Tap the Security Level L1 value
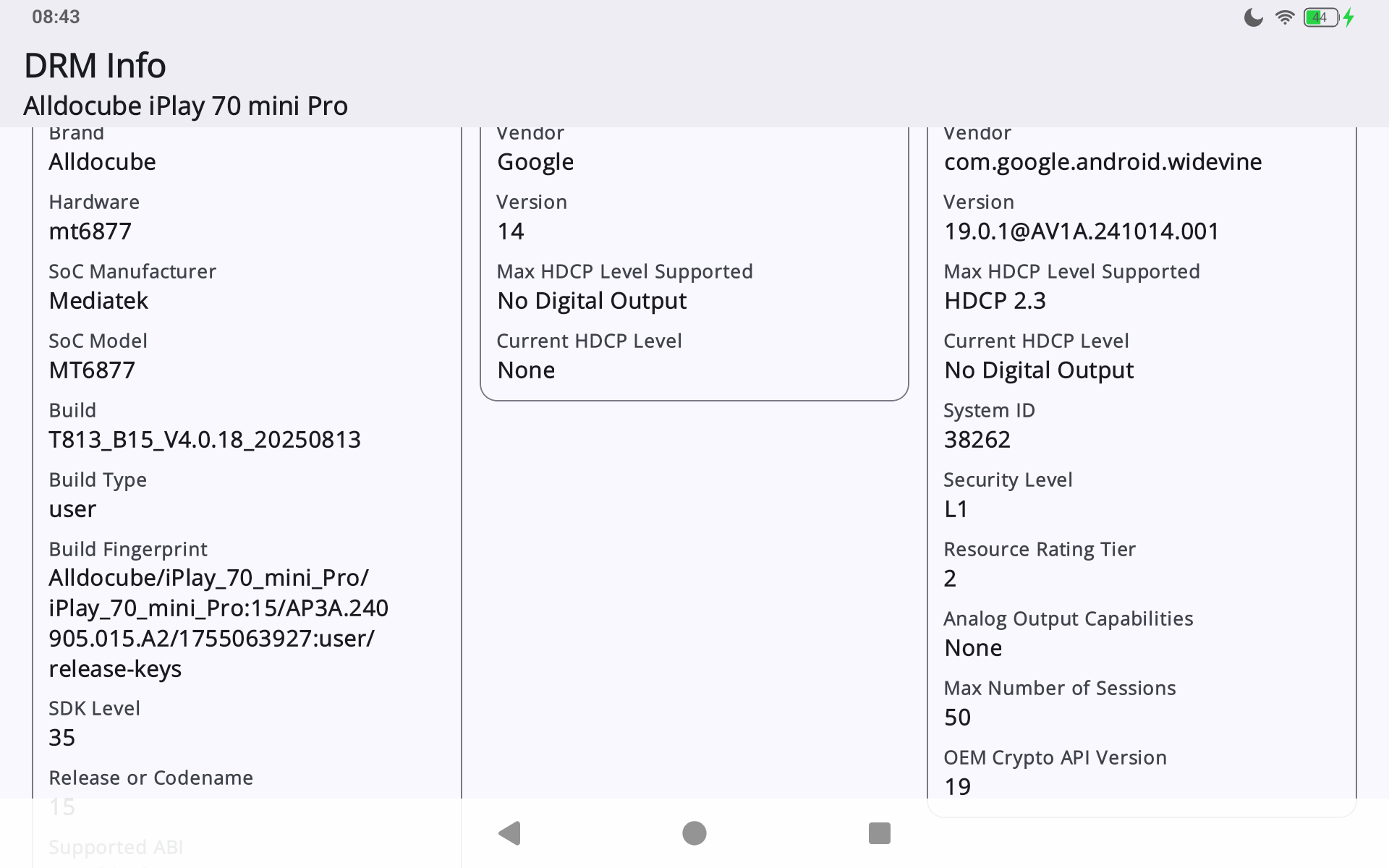The height and width of the screenshot is (868, 1389). (956, 509)
